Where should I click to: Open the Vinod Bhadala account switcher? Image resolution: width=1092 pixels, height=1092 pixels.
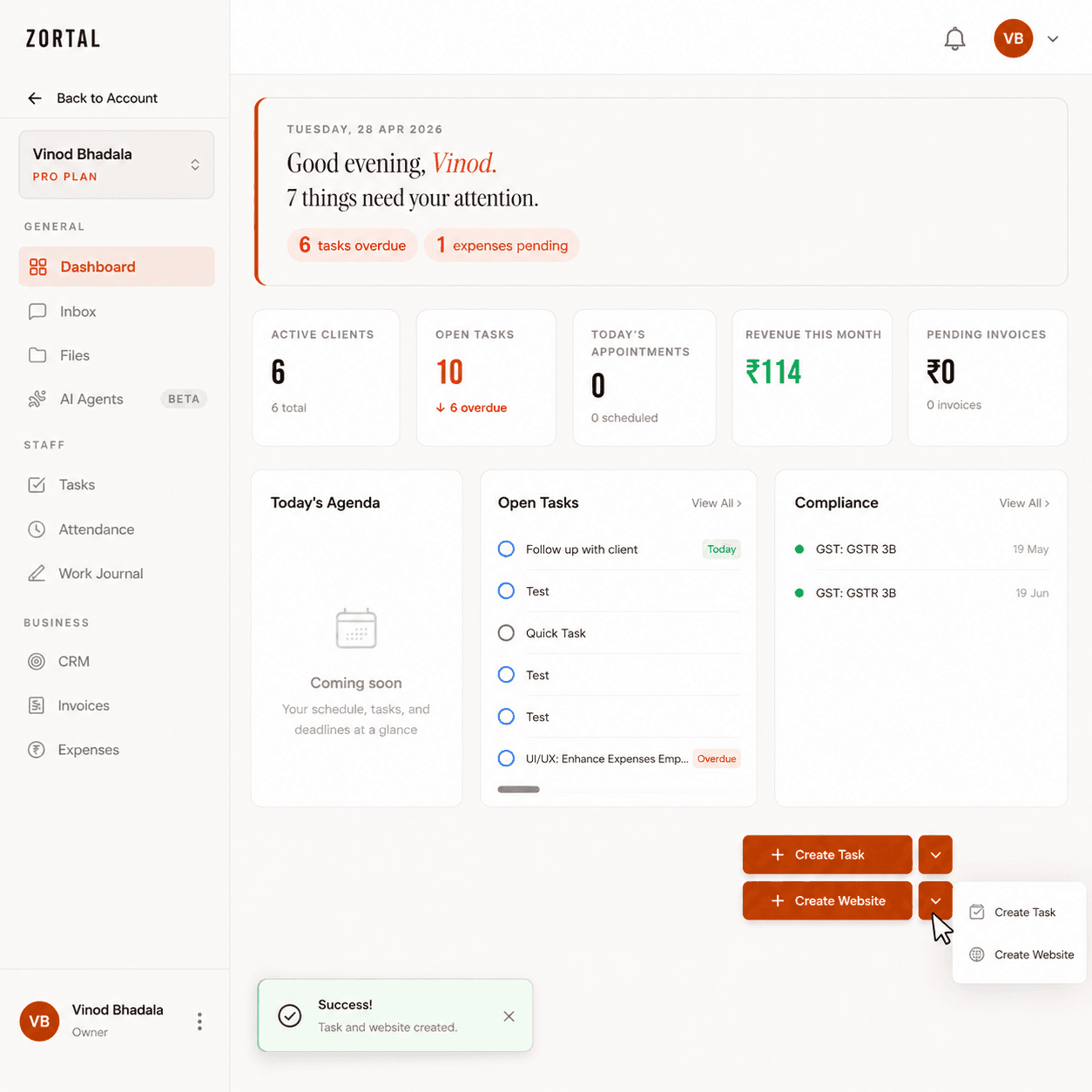click(117, 165)
